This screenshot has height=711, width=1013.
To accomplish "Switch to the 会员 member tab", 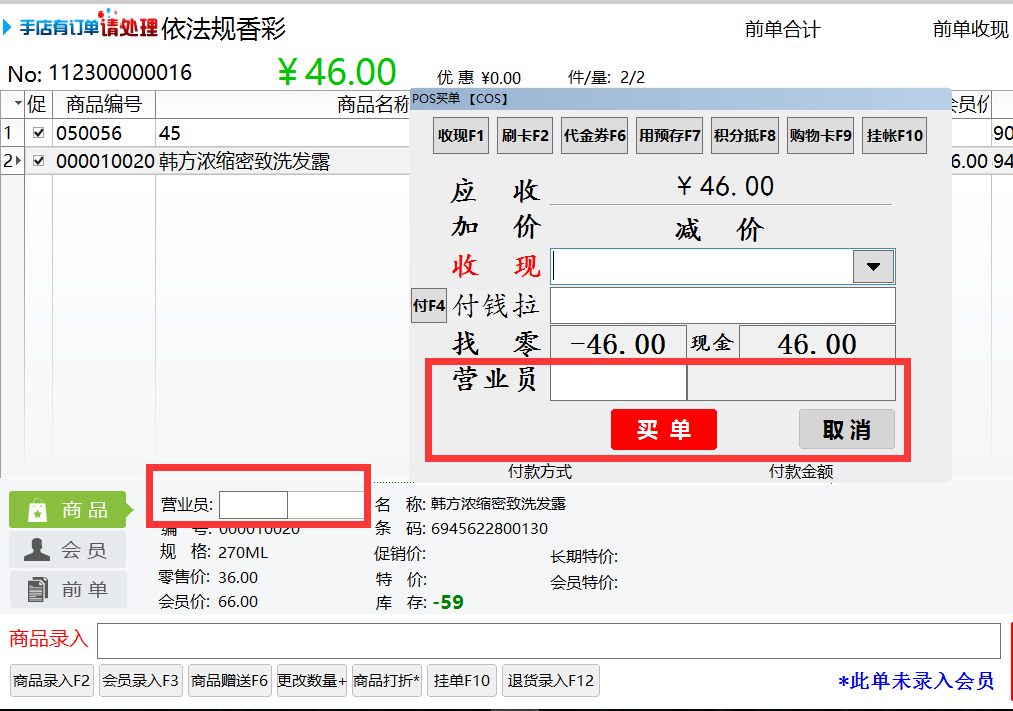I will click(x=68, y=550).
